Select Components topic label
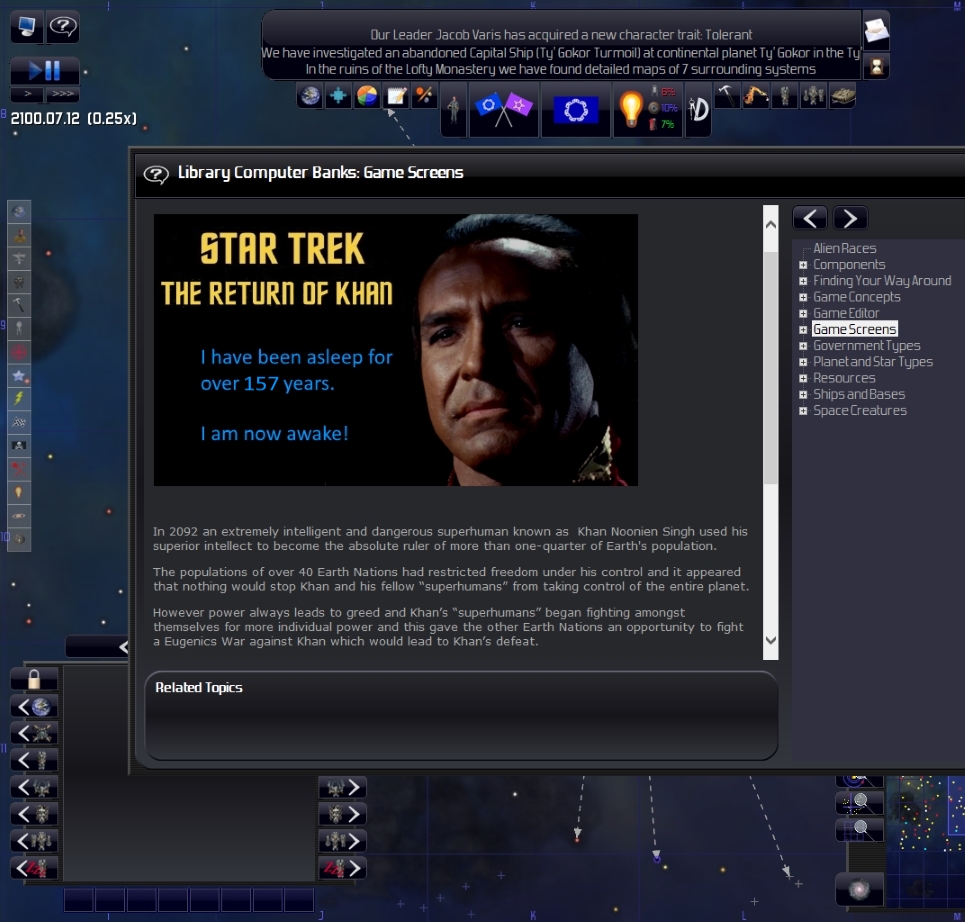The image size is (965, 922). [849, 264]
